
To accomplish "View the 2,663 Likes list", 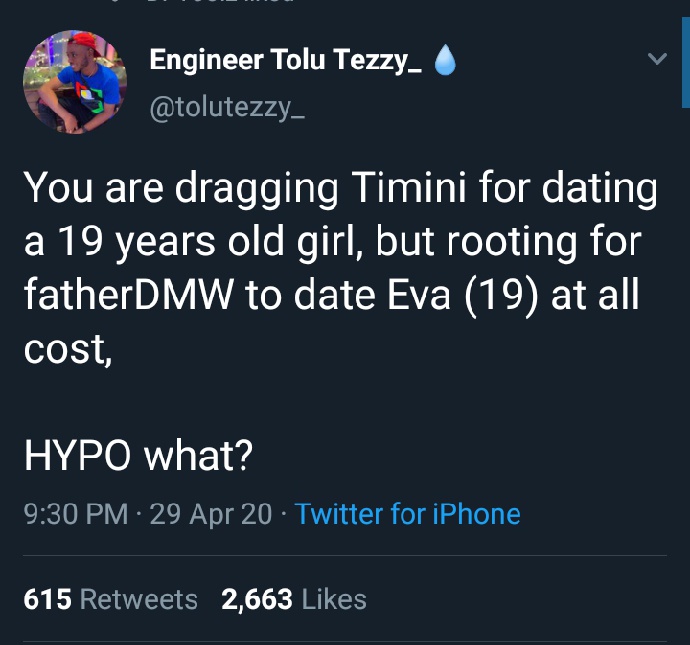I will tap(294, 599).
